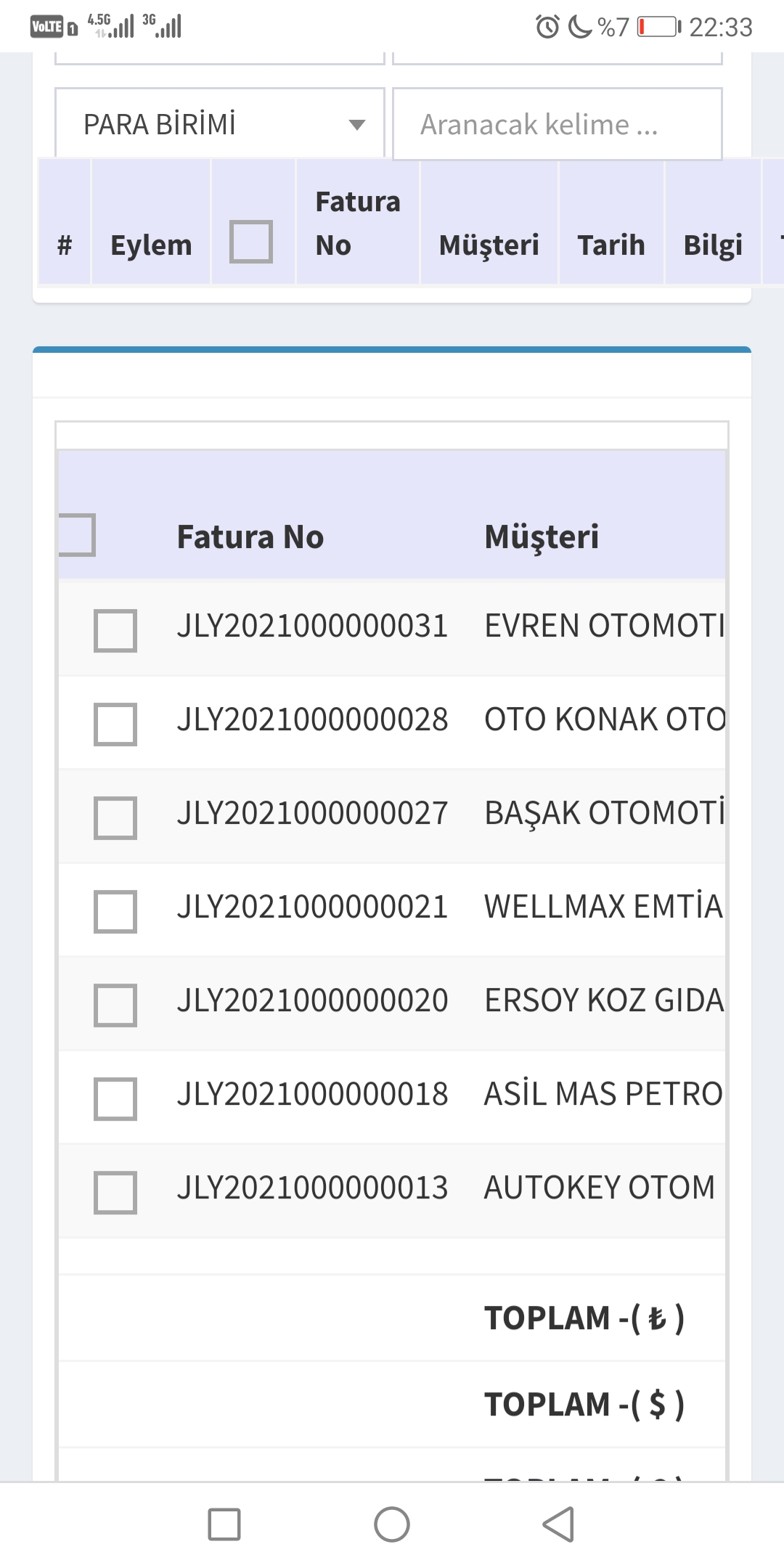
Task: Tap the 4.5G signal strength icon
Action: coord(111,25)
